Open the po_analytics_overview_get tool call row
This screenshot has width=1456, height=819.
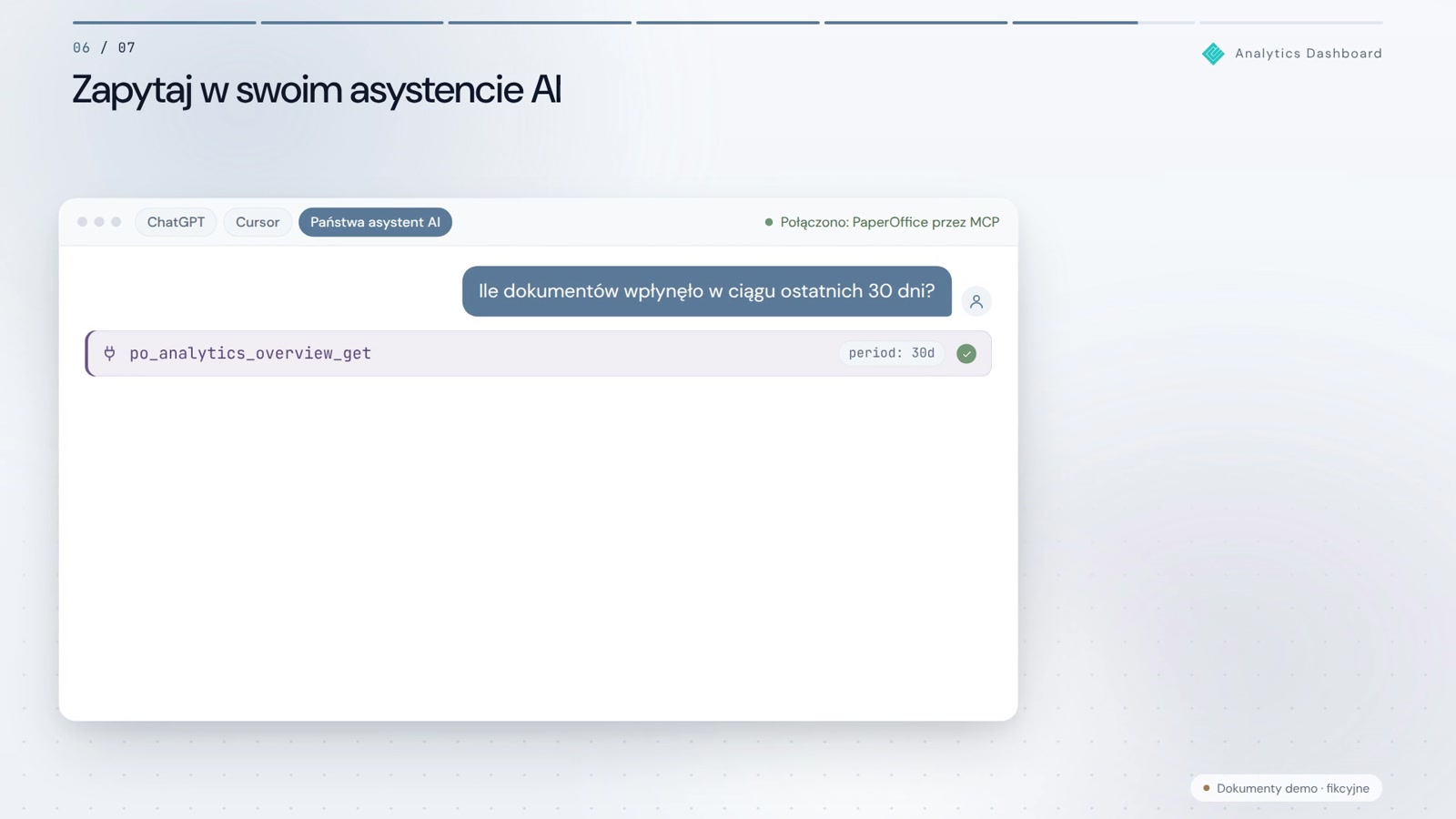(x=538, y=353)
